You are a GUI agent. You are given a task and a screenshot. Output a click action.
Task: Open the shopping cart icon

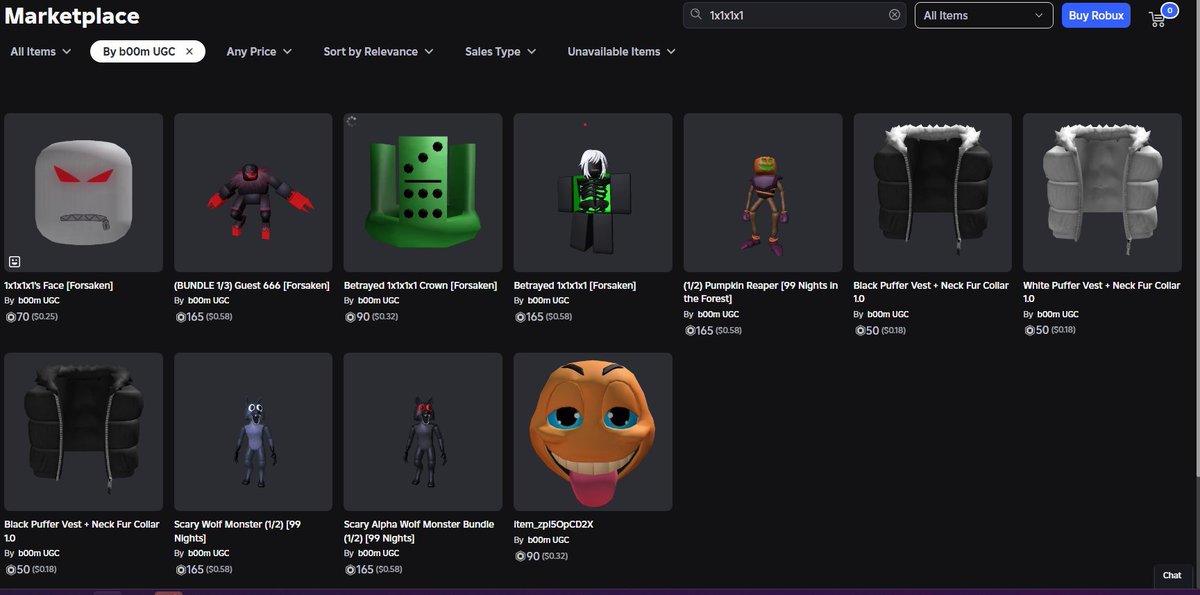[1159, 17]
